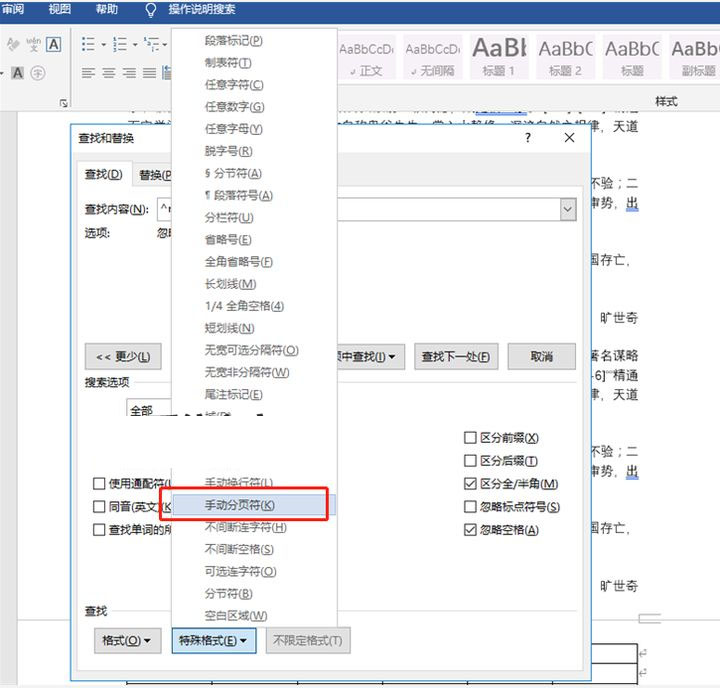Click the lightbulb tell-me icon

tap(151, 10)
